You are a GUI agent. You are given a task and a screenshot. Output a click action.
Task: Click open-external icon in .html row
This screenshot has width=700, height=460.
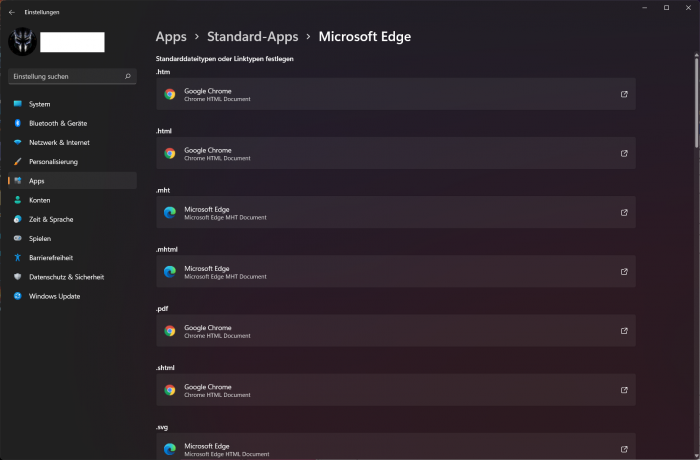coord(624,153)
